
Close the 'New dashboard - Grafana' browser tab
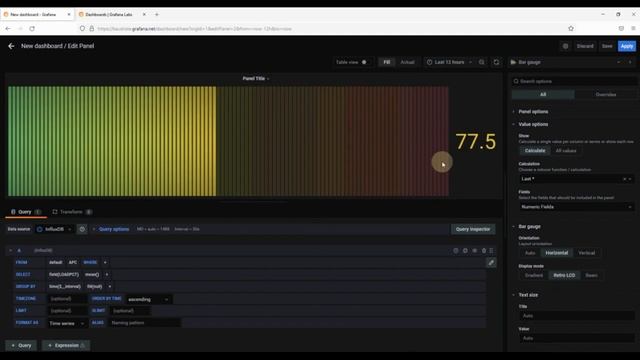click(69, 14)
